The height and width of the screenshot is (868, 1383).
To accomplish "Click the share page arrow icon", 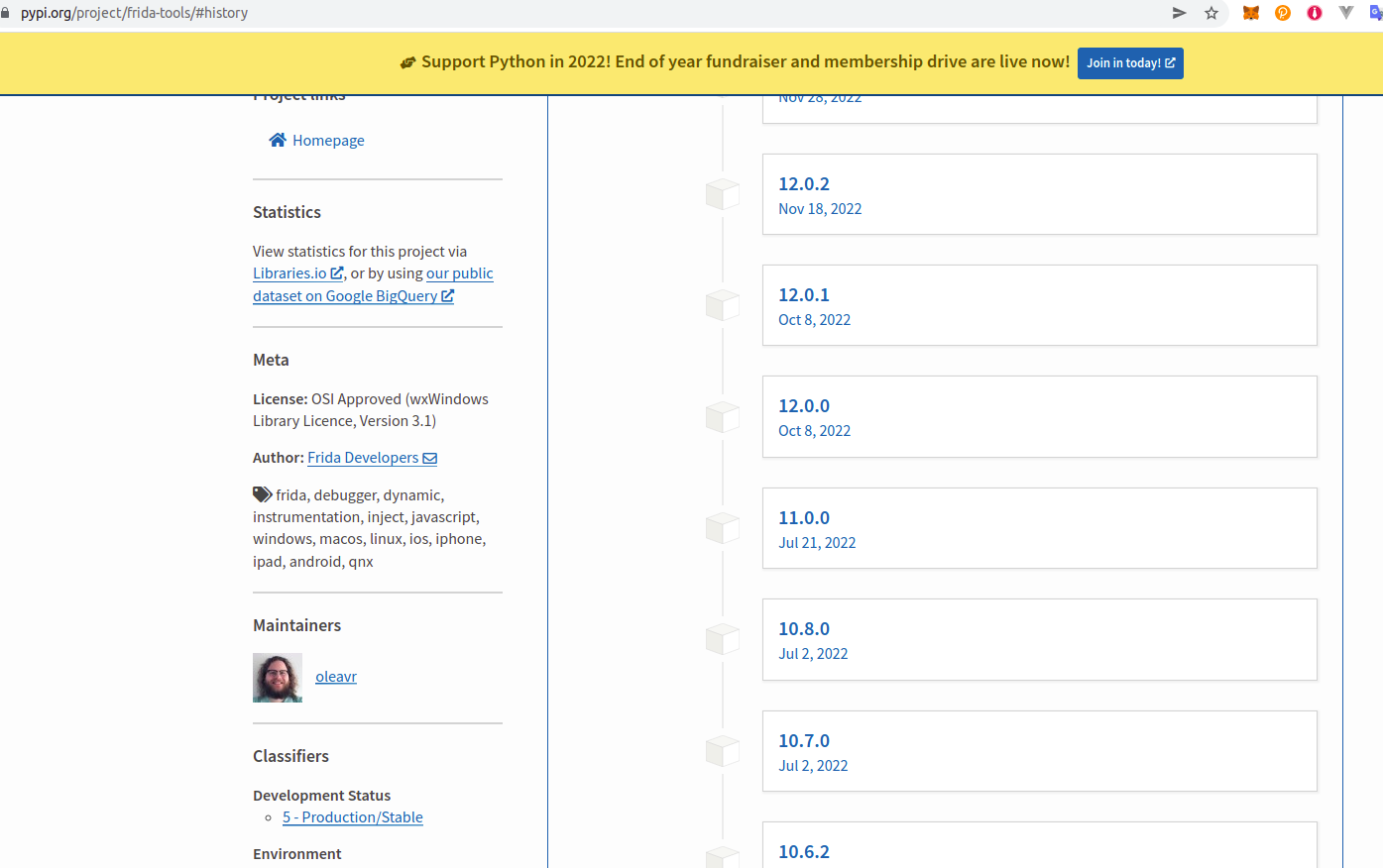I will pos(1179,13).
